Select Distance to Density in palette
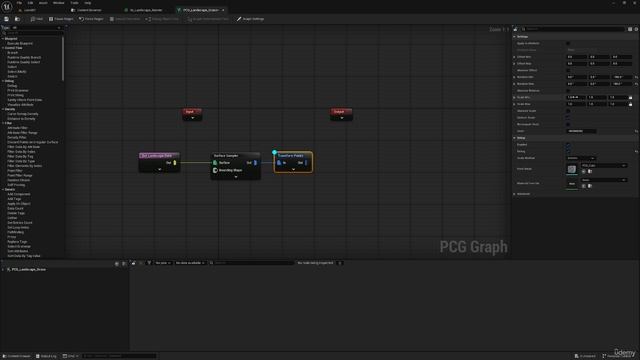640x360 pixels. point(21,119)
